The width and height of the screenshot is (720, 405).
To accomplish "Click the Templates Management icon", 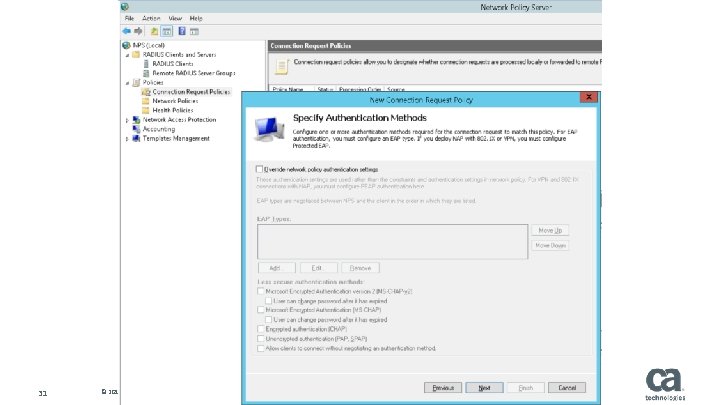I will pos(136,139).
